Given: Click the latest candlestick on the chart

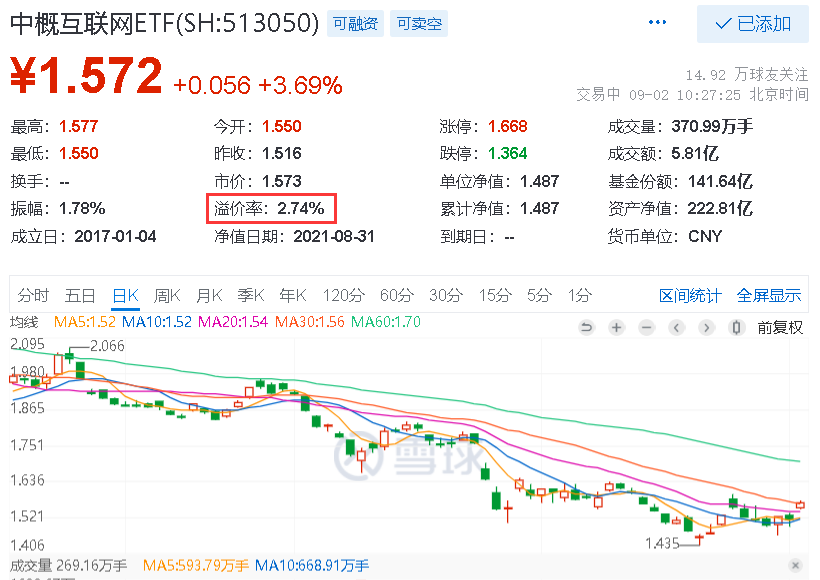Looking at the screenshot, I should [x=800, y=505].
